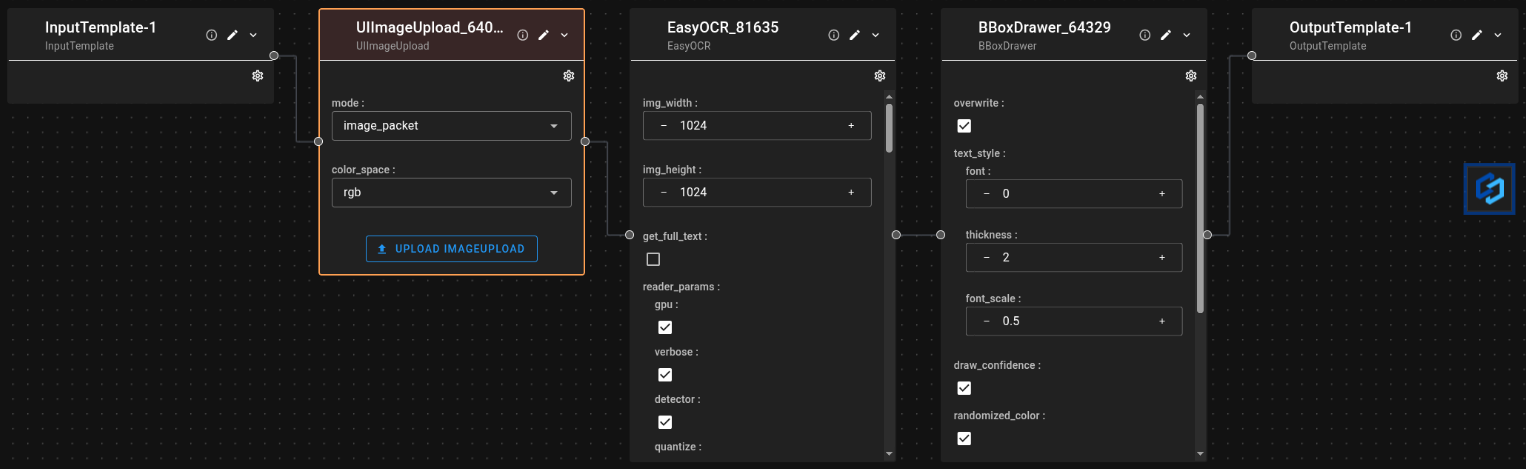Viewport: 1526px width, 469px height.
Task: Click the img_height input field
Action: click(757, 193)
